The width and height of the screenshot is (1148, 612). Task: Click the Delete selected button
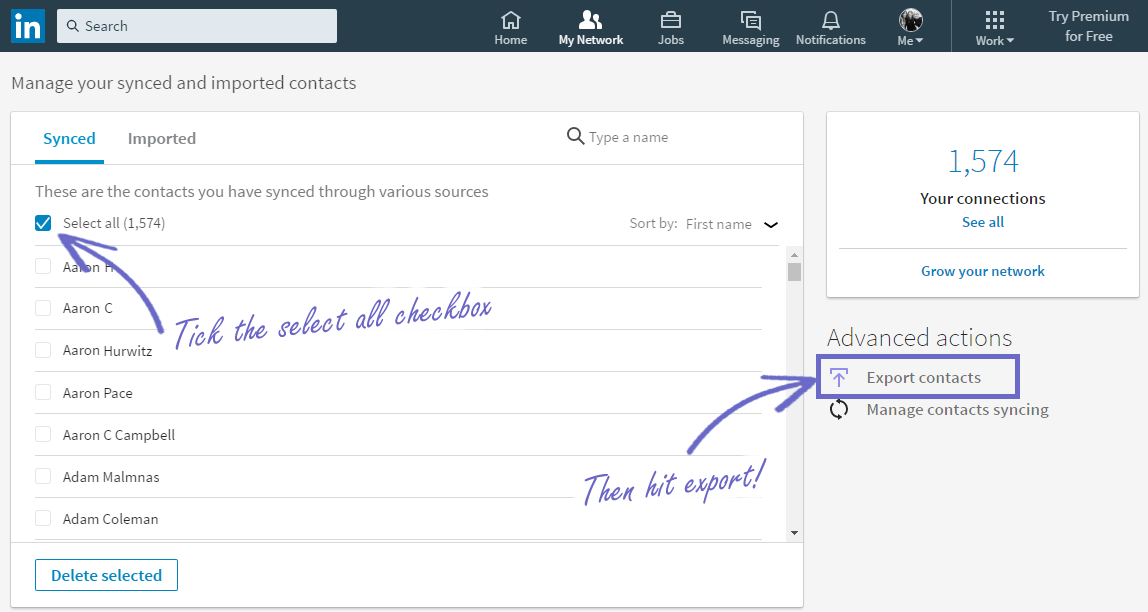[106, 574]
